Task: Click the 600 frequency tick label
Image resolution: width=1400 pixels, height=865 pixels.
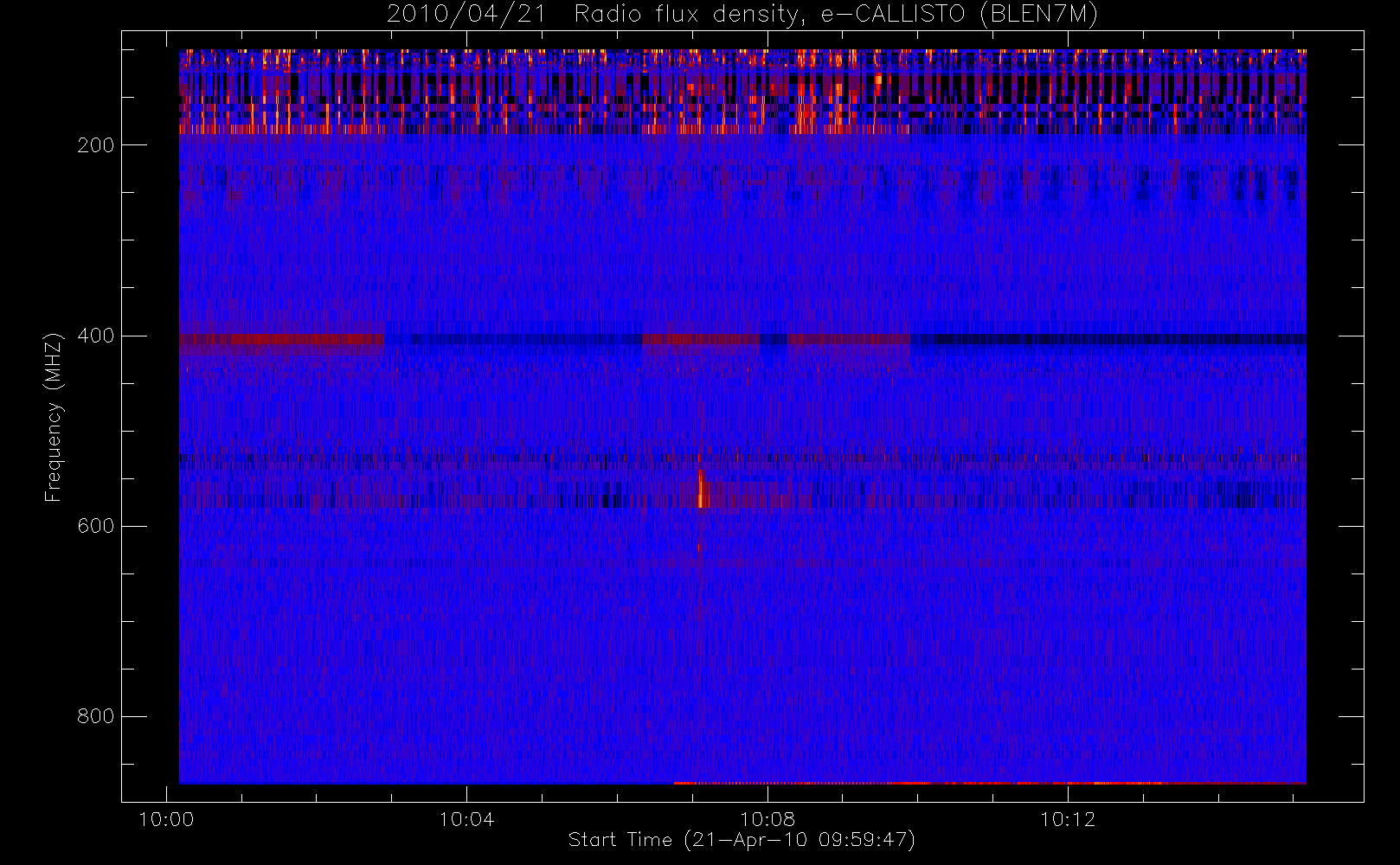Action: pos(95,526)
